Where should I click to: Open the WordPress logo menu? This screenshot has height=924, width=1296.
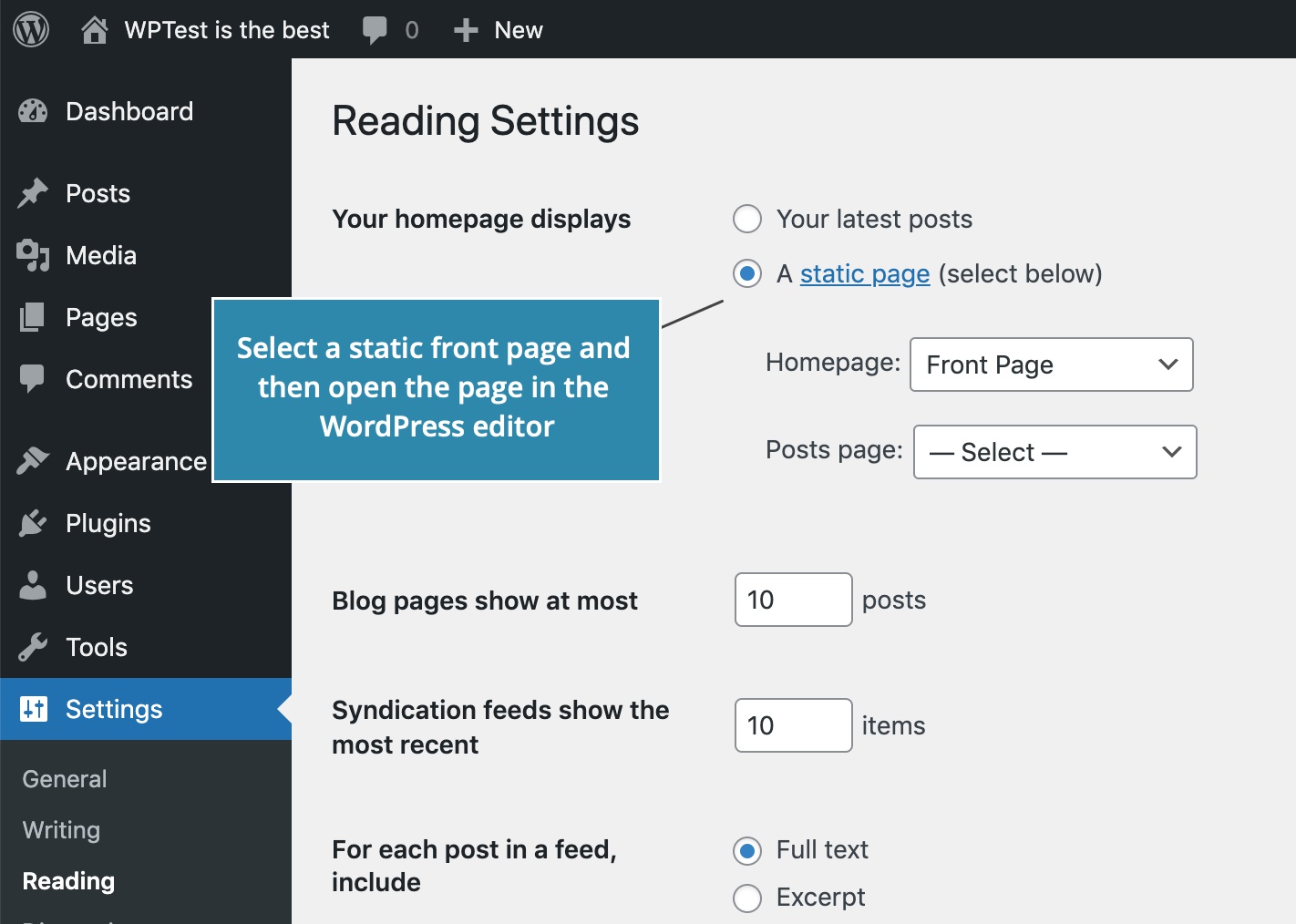coord(31,30)
